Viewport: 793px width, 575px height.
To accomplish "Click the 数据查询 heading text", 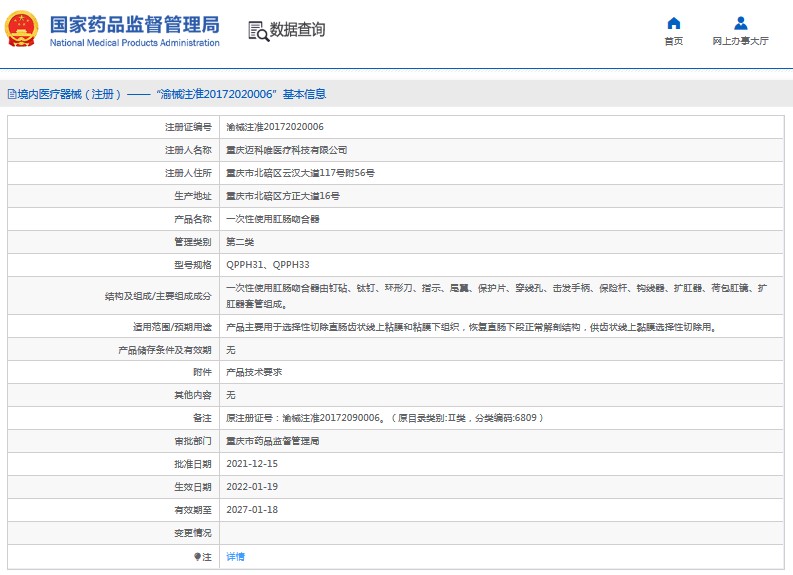I will click(297, 30).
